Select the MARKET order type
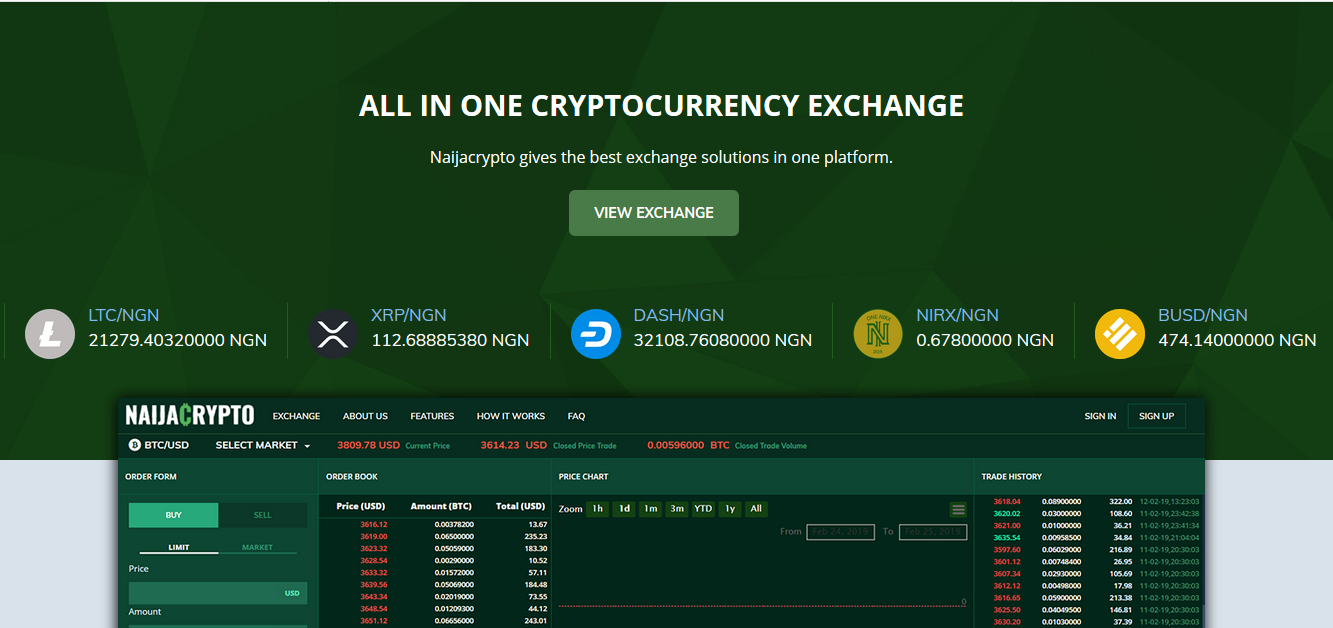Screen dimensions: 1333x628 click(257, 547)
